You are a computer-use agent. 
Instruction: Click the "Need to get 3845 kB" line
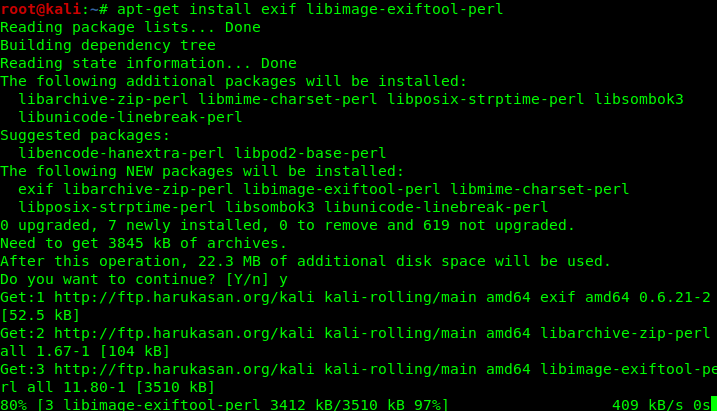[x=143, y=243]
